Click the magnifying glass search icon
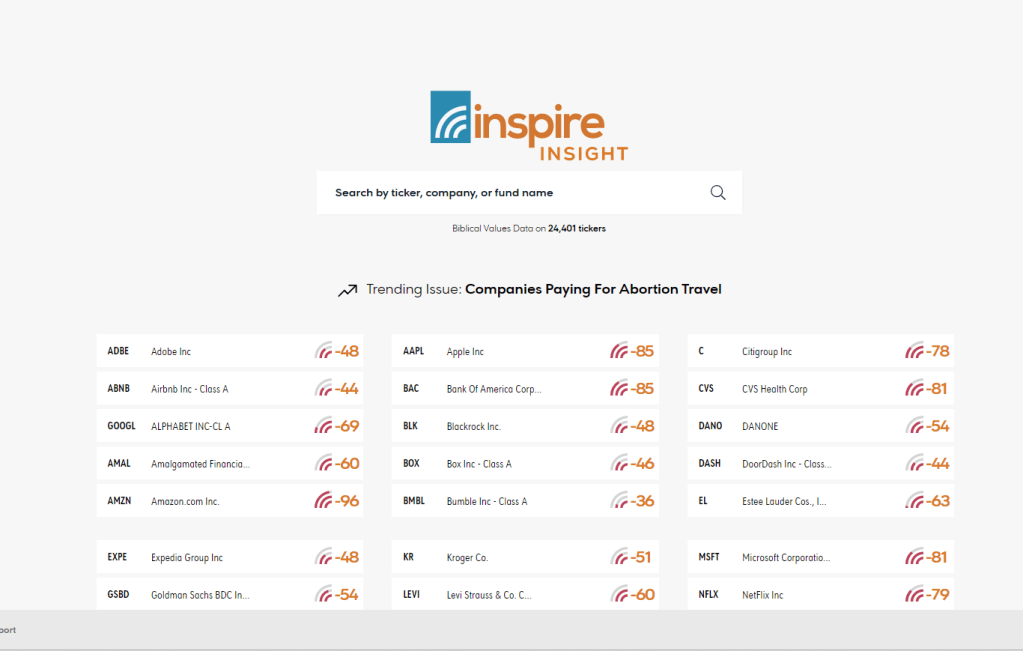The height and width of the screenshot is (651, 1023). click(x=717, y=193)
